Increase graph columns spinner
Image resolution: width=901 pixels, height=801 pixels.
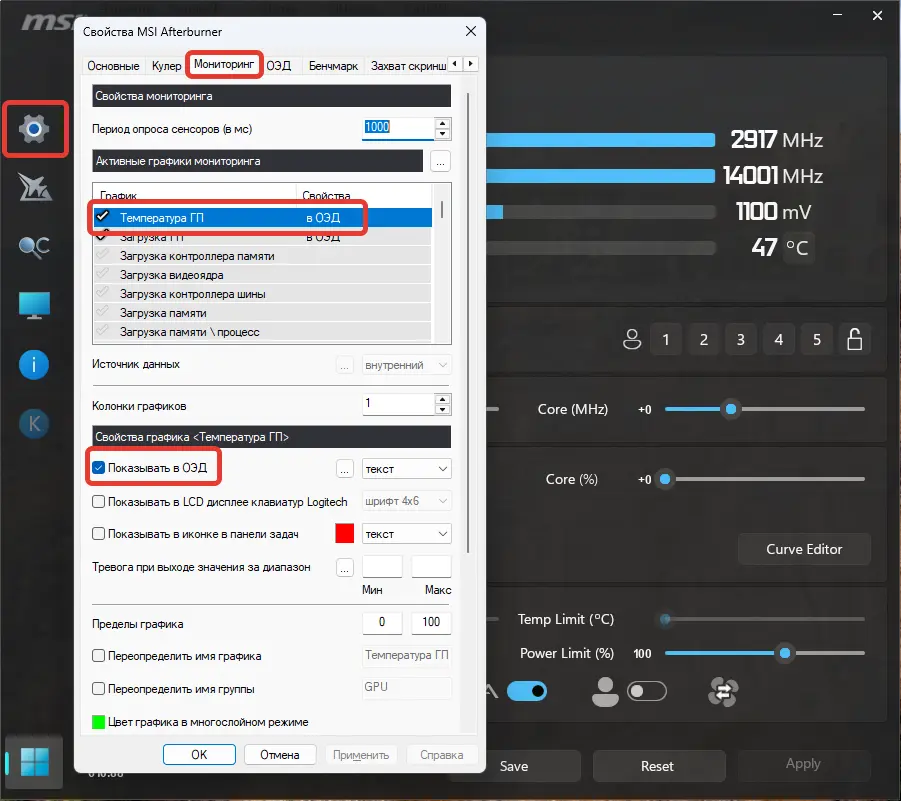[x=442, y=399]
